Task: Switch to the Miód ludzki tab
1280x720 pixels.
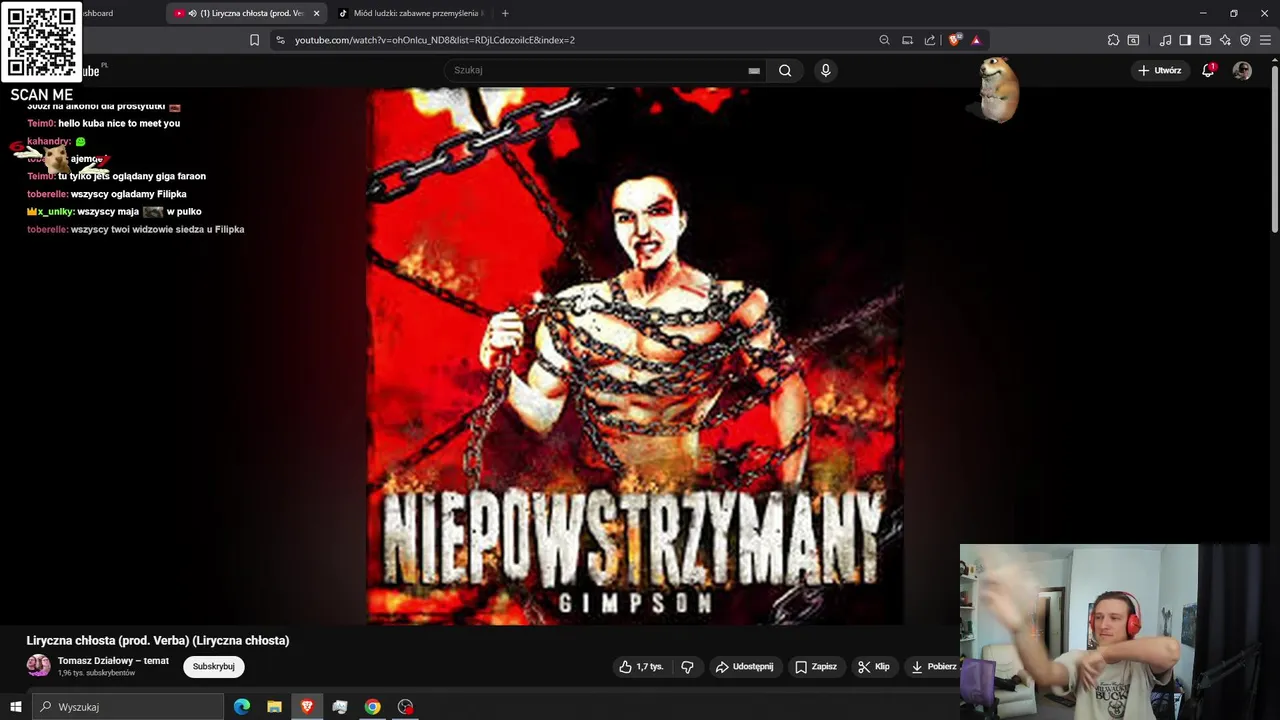Action: pyautogui.click(x=410, y=13)
